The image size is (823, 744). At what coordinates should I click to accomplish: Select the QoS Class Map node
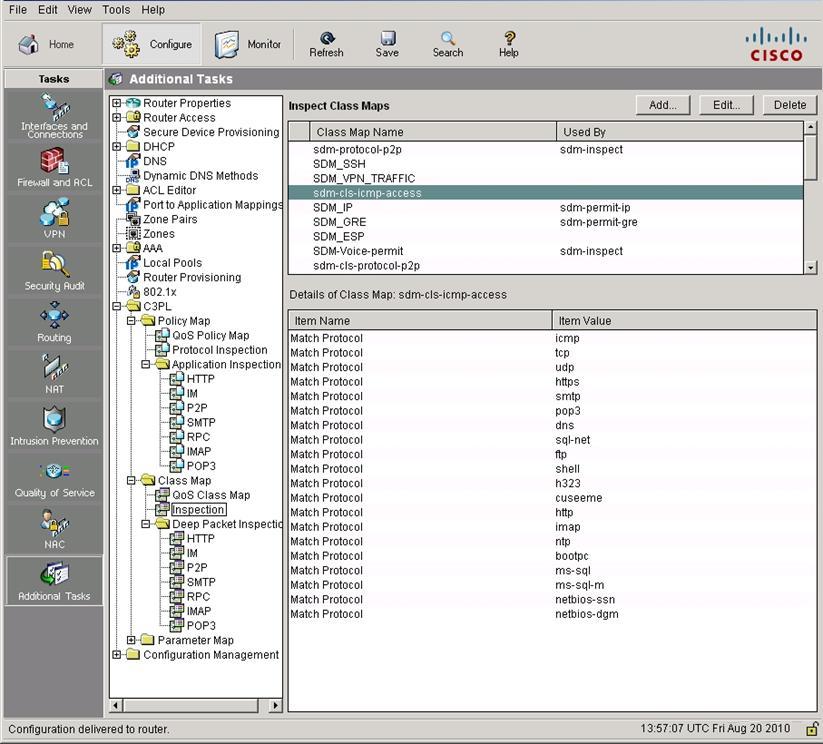[x=211, y=495]
